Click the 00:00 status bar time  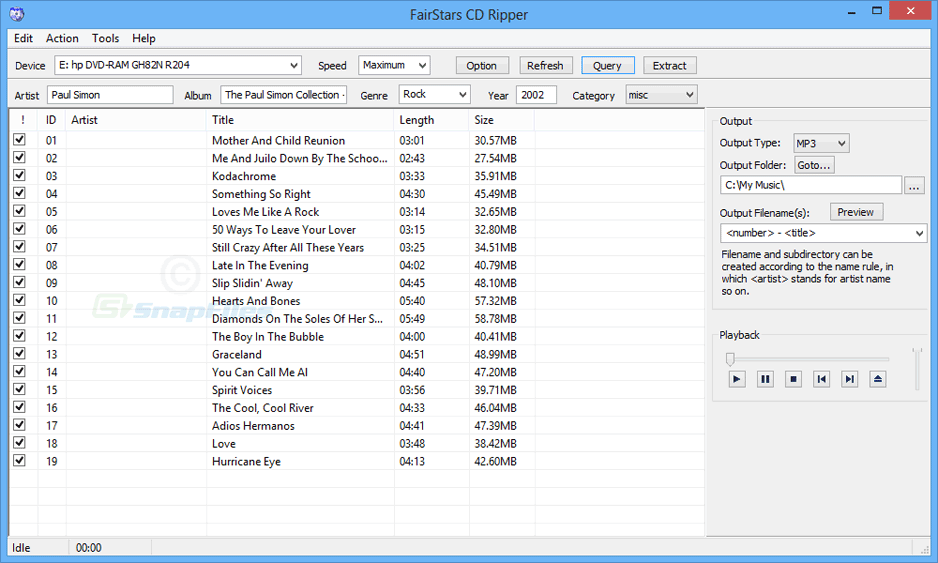(x=89, y=547)
